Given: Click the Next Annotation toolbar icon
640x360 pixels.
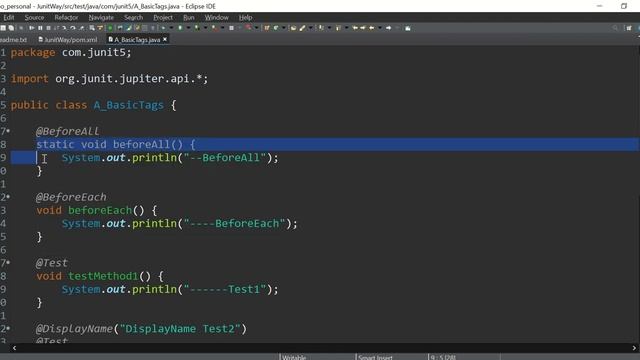Looking at the screenshot, I should (321, 28).
